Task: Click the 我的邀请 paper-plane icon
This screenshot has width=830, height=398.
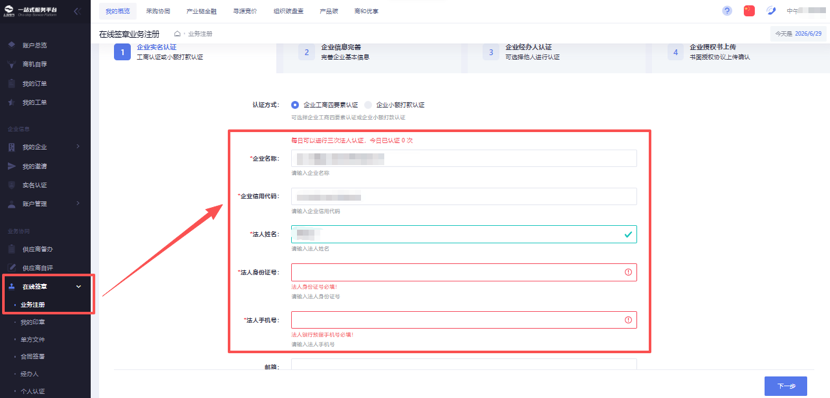Action: point(12,166)
